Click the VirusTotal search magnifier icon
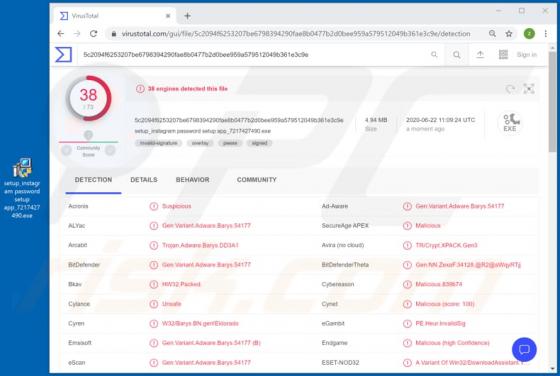Screen dimensions: 560x376 pos(456,55)
